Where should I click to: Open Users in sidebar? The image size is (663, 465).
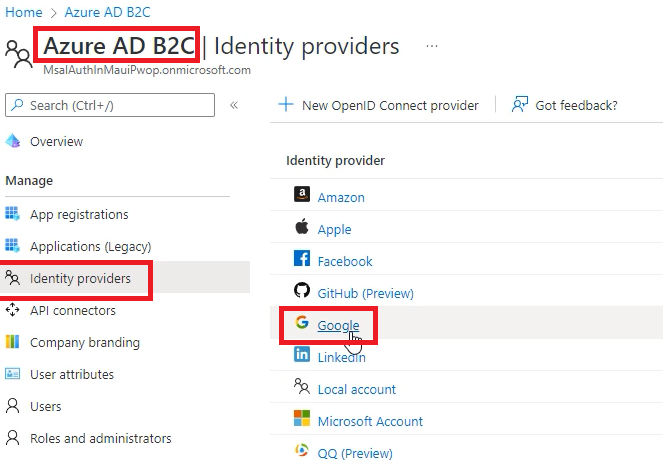pos(46,406)
